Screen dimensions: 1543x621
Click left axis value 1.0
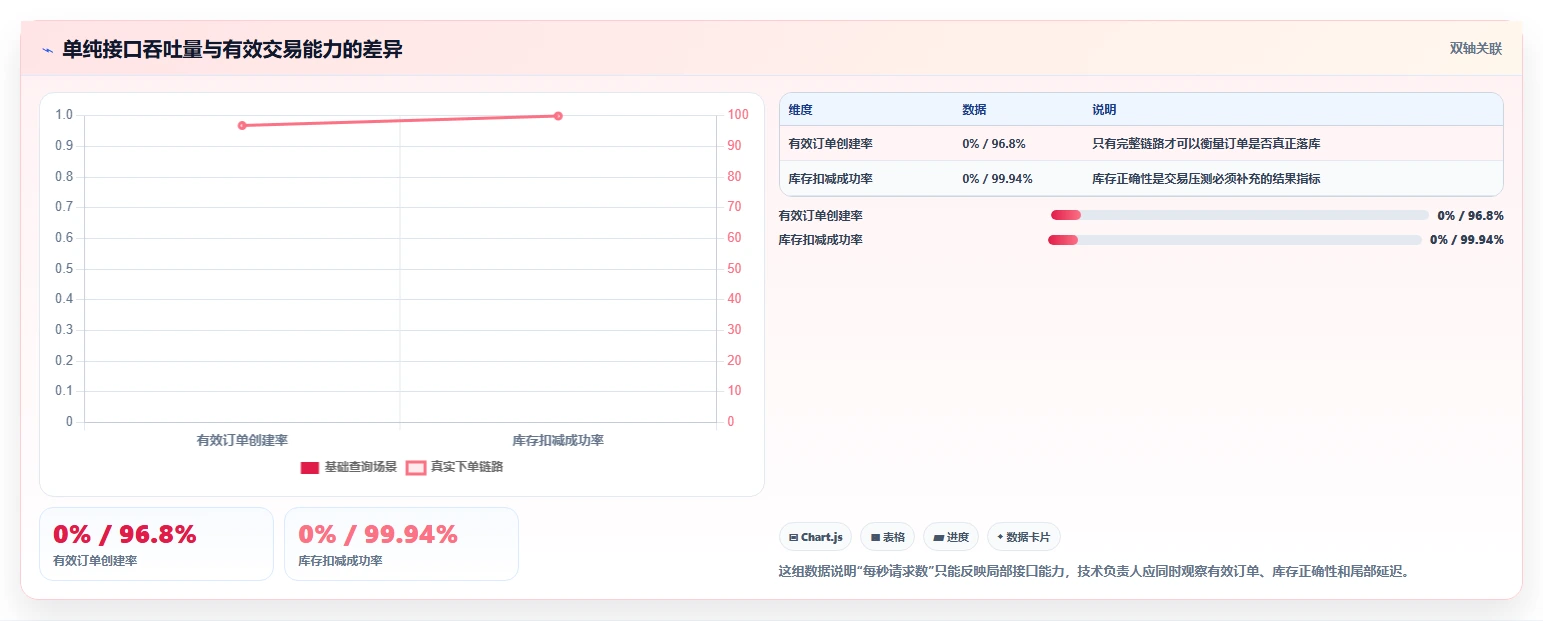tap(64, 115)
